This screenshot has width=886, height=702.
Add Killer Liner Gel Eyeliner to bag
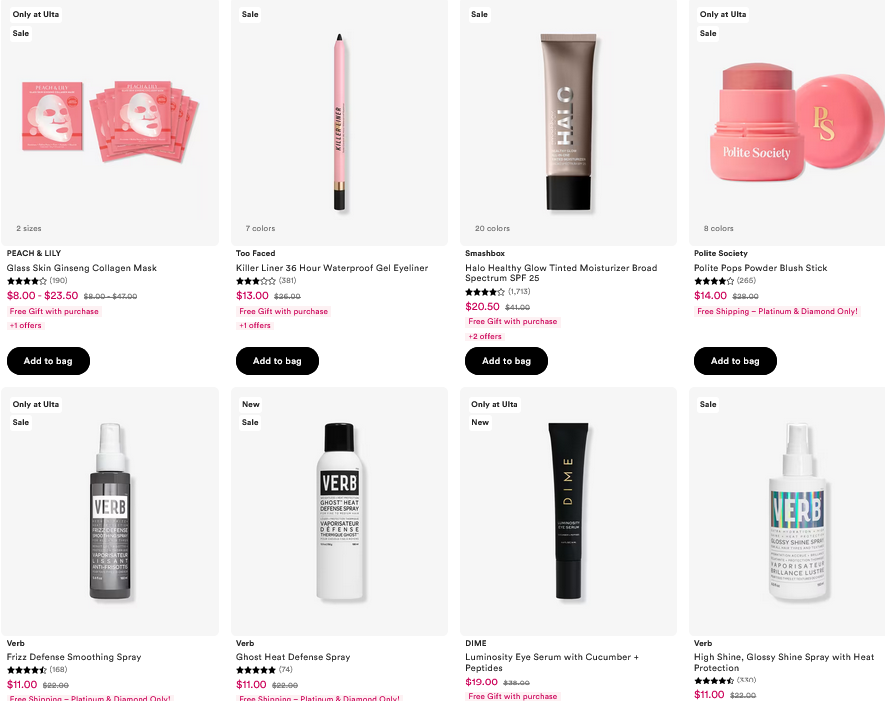click(277, 361)
